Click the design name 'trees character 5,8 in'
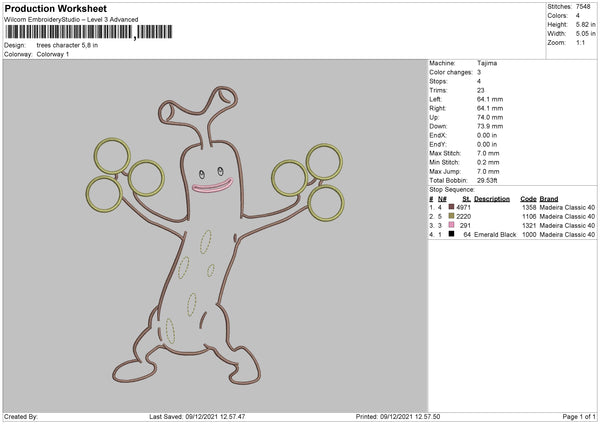This screenshot has width=600, height=424. tap(67, 45)
